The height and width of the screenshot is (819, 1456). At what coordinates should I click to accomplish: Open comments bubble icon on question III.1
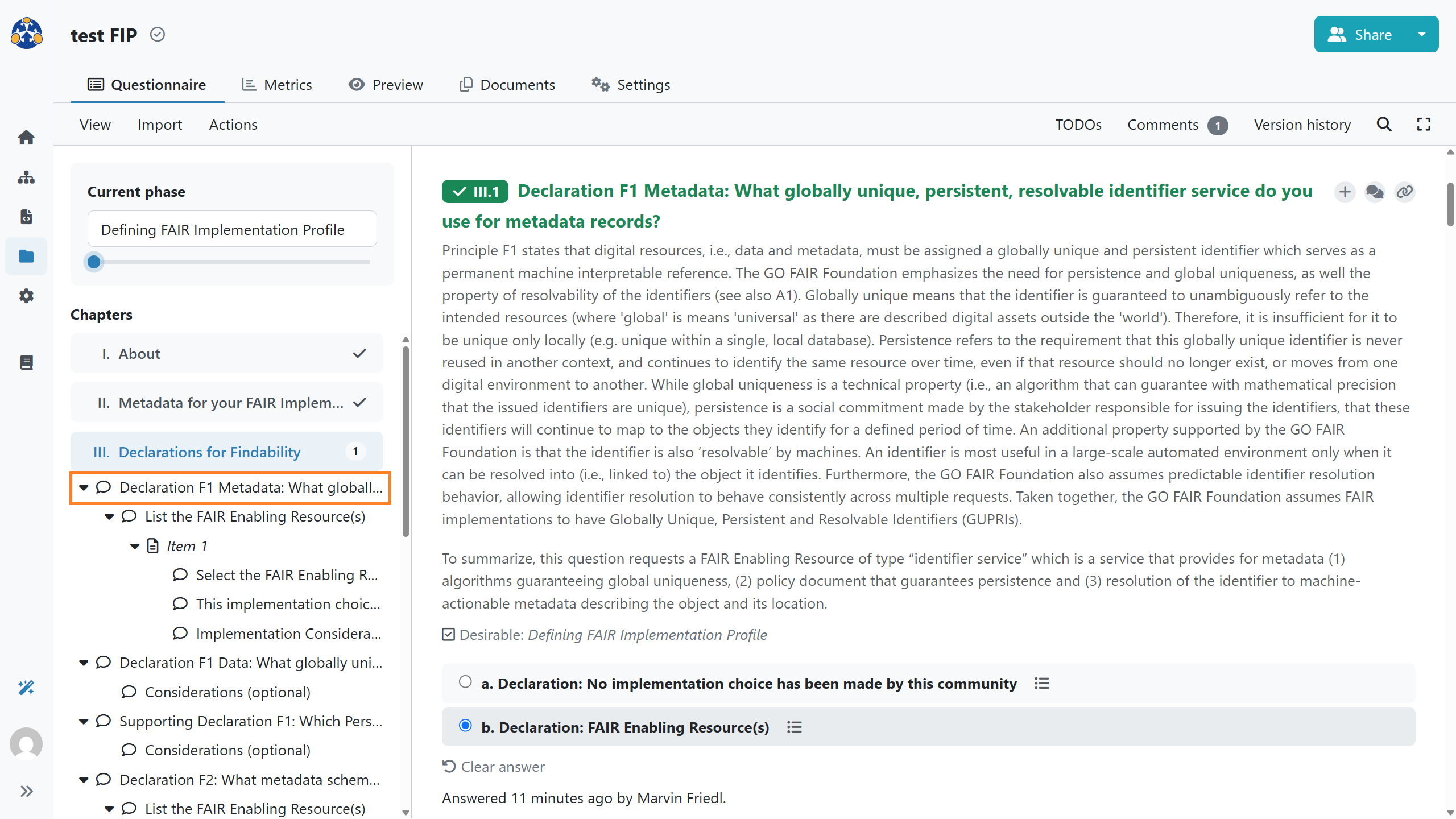(1375, 192)
